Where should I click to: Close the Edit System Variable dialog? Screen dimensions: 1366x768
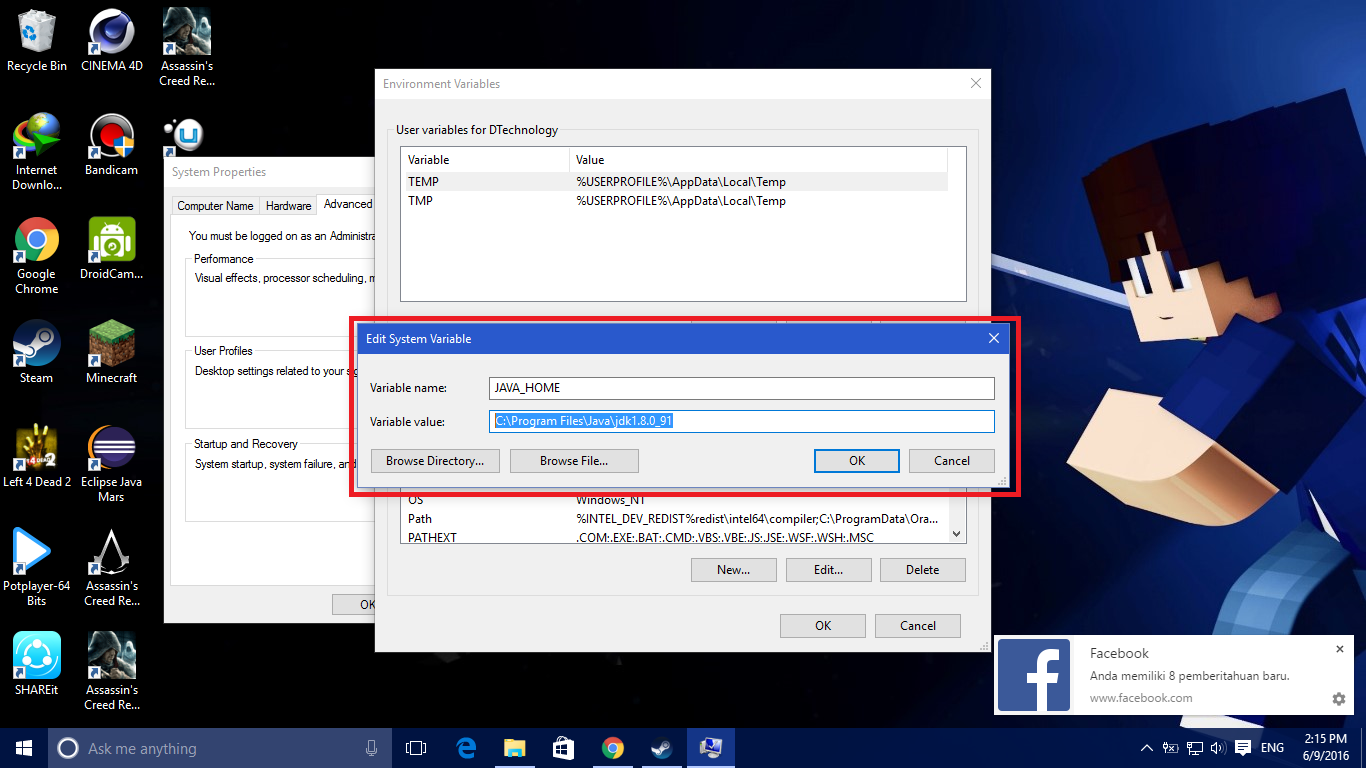(x=994, y=339)
